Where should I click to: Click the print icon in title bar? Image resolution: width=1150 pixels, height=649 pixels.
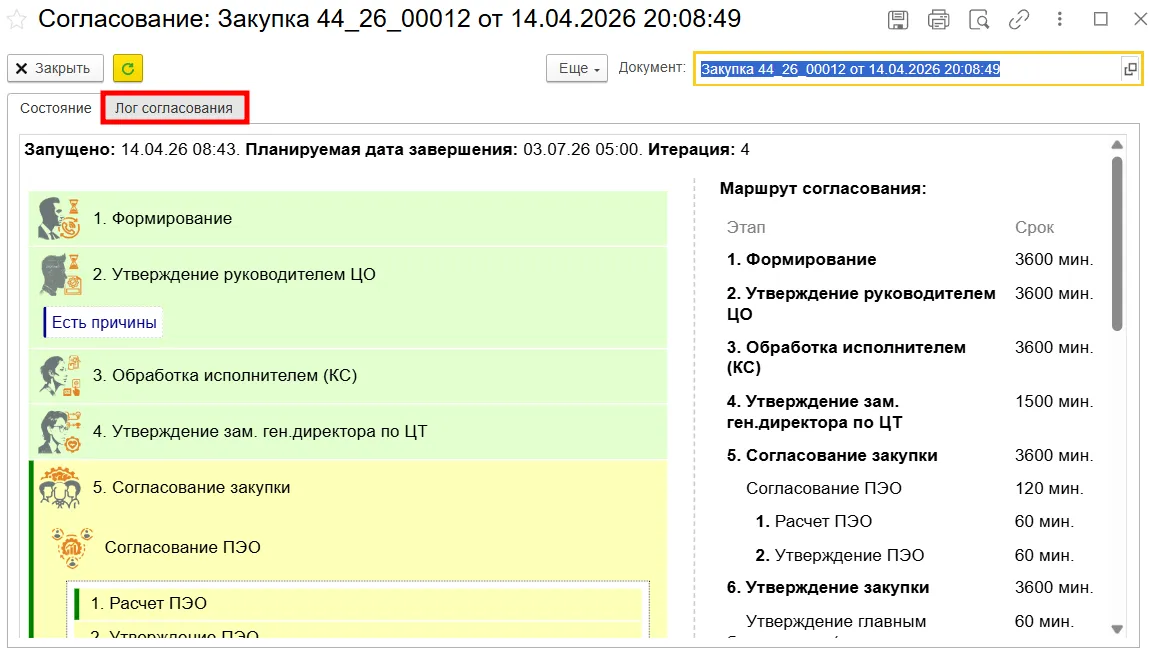(938, 20)
